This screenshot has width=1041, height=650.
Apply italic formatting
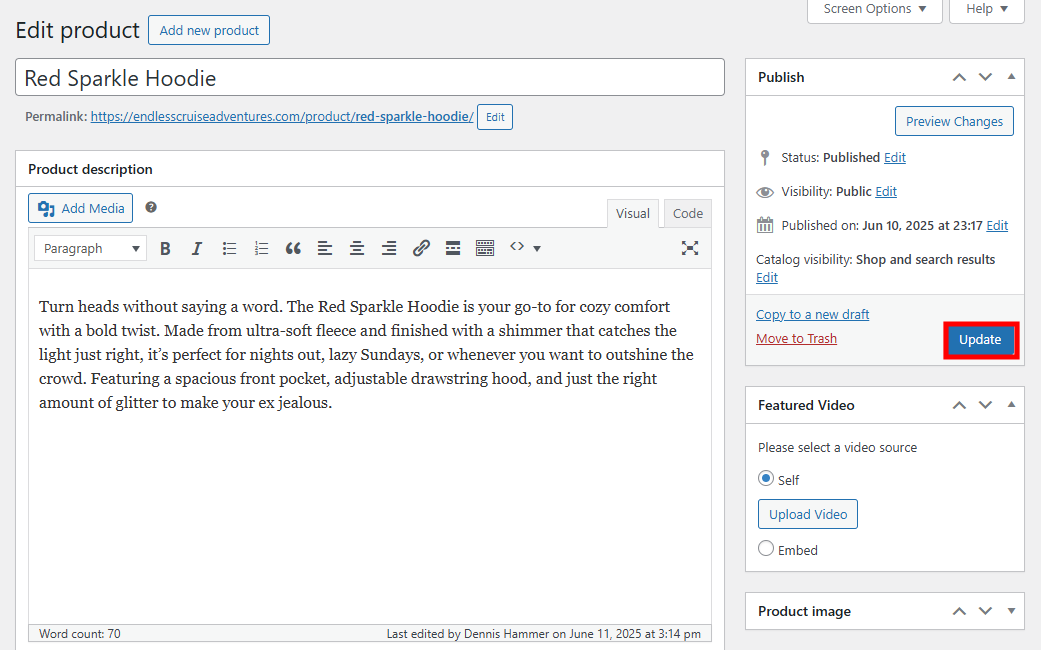[197, 248]
